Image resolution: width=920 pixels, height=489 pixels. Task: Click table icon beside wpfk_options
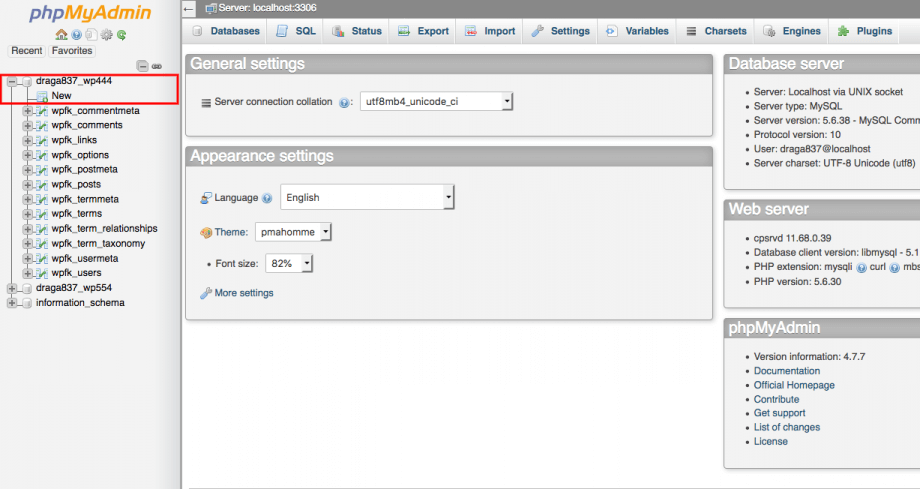pos(42,155)
